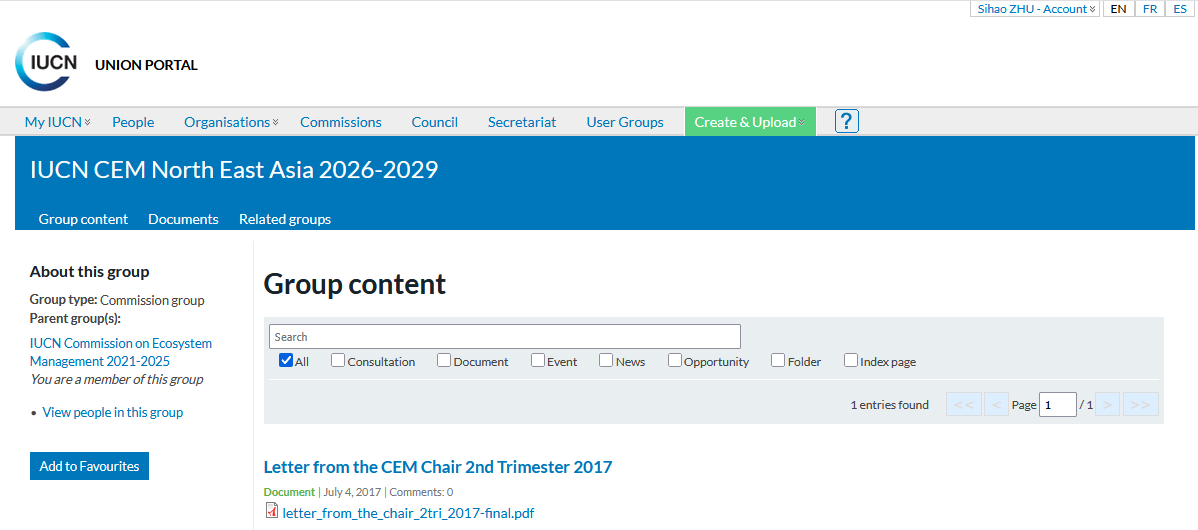Screen dimensions: 1198x530
Task: Open the People menu item
Action: point(133,122)
